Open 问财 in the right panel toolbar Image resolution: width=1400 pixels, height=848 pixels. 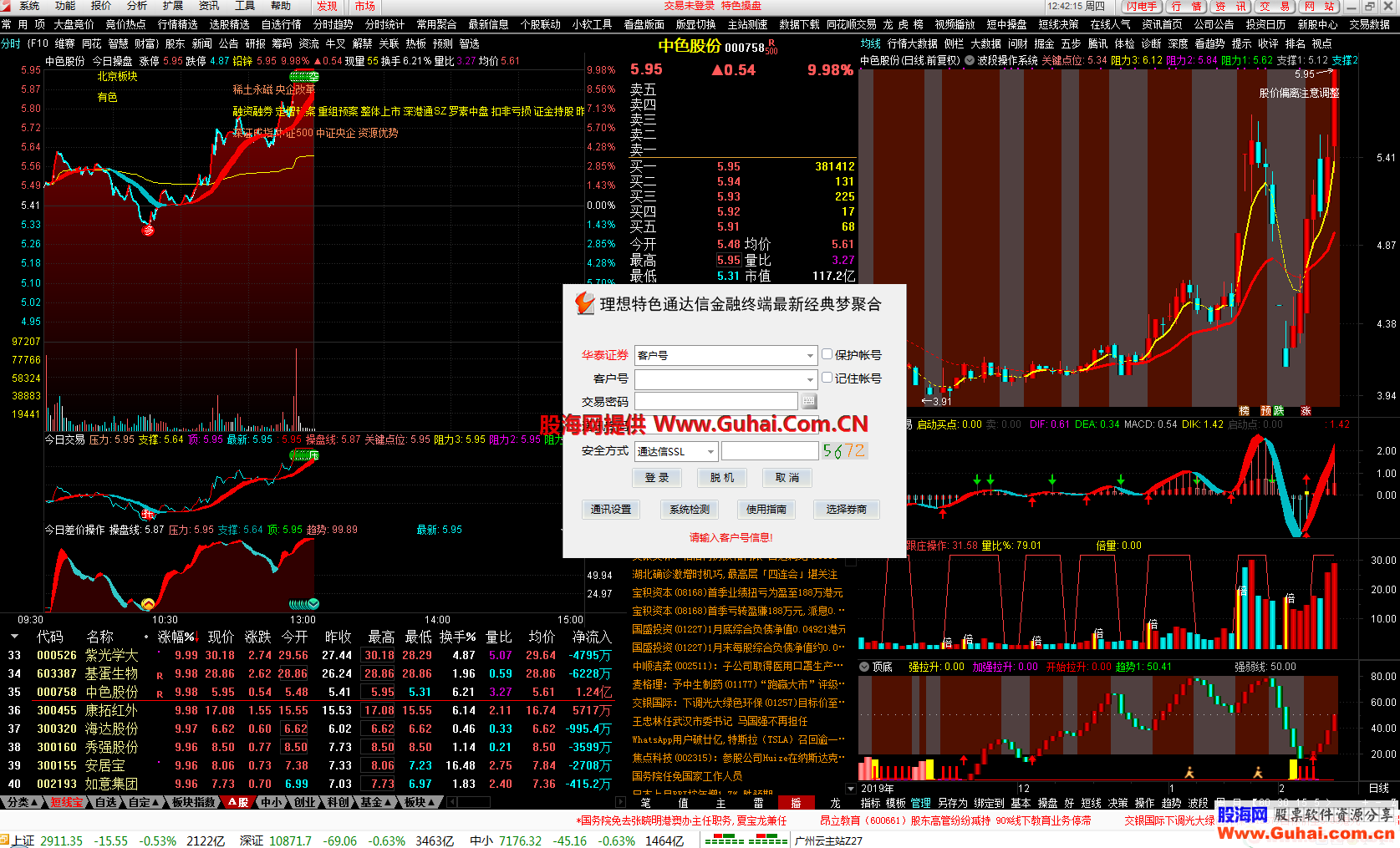pyautogui.click(x=1017, y=43)
